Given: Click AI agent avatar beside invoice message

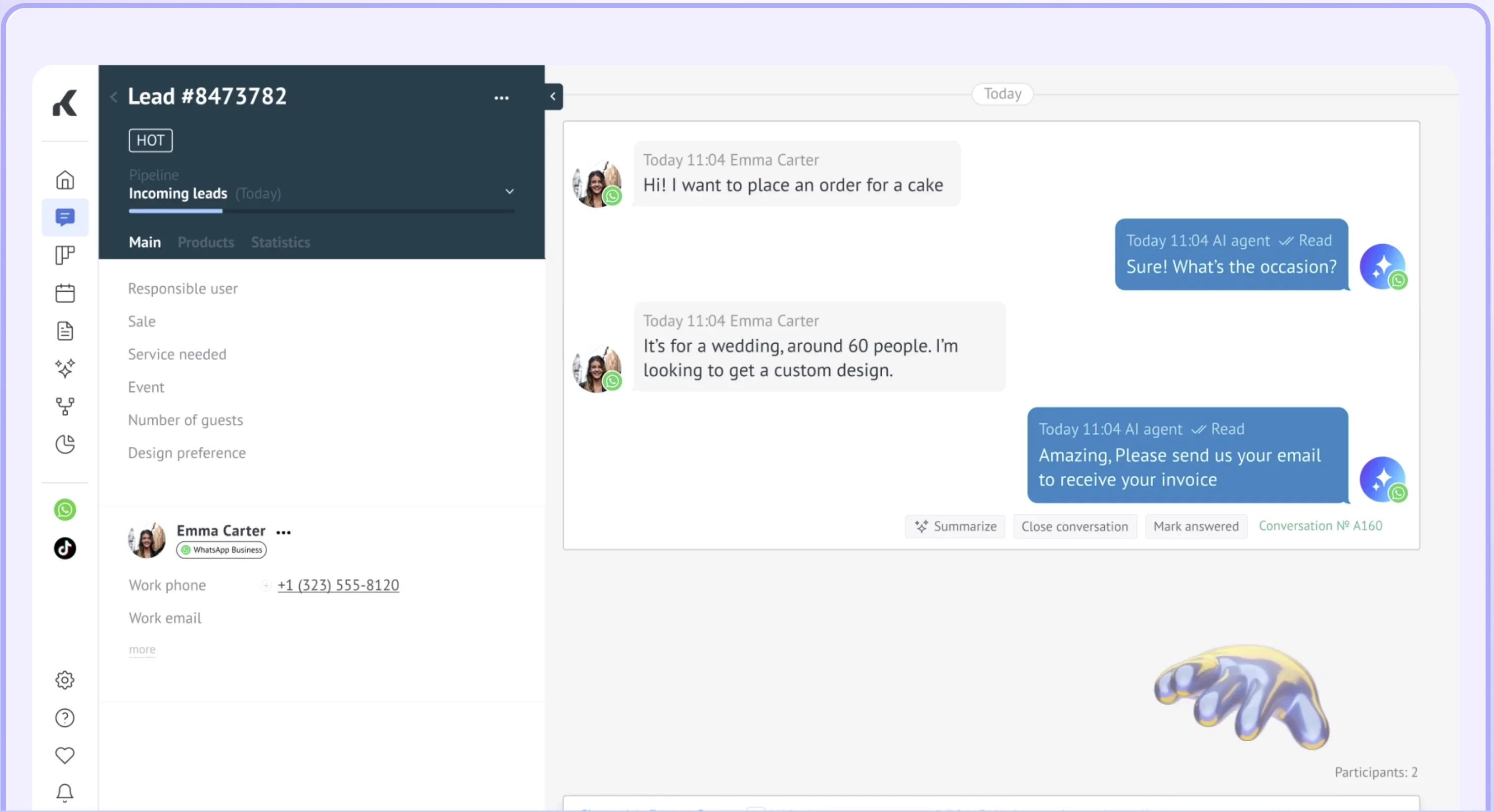Looking at the screenshot, I should (1383, 480).
